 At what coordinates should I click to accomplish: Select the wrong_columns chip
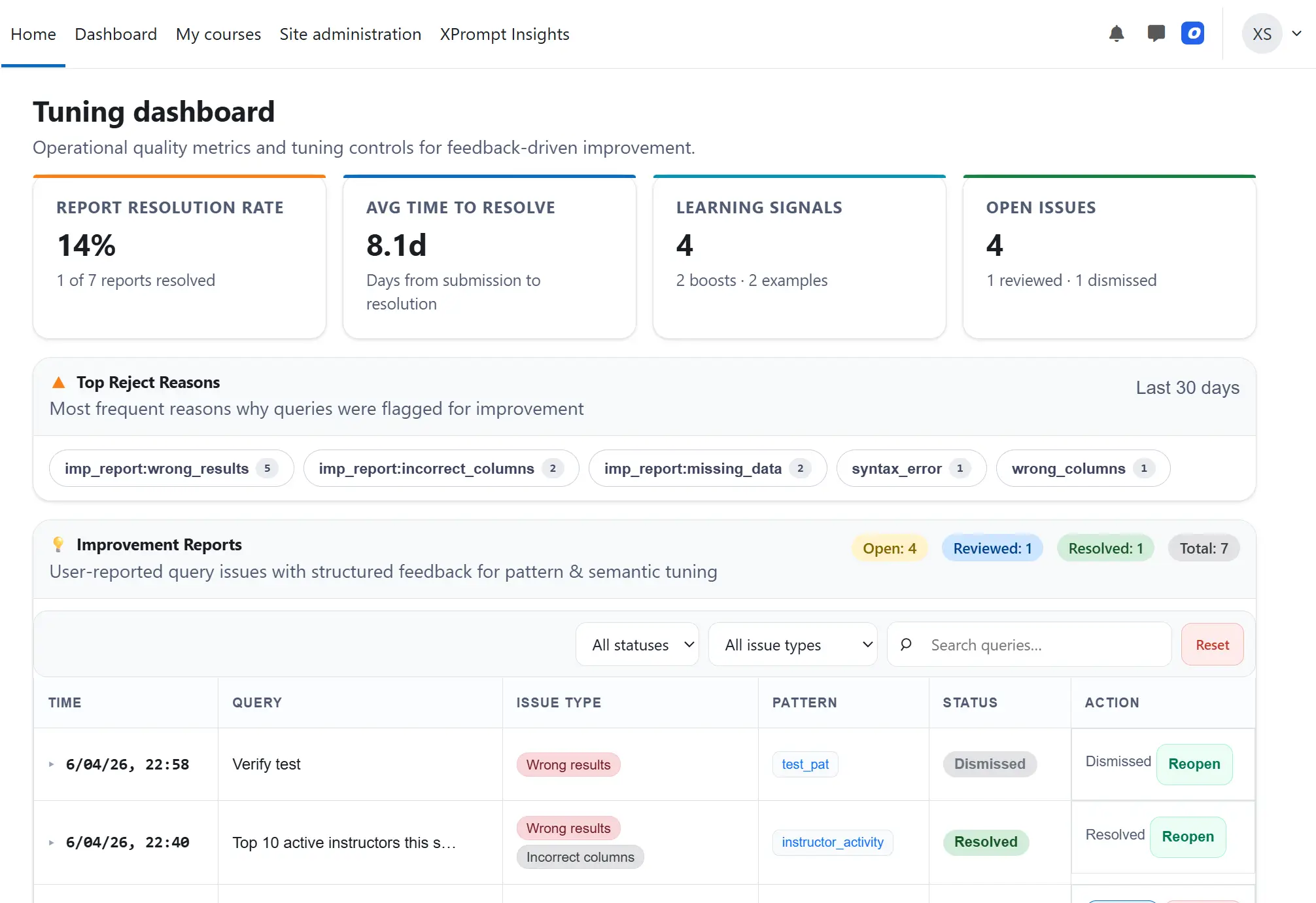[x=1083, y=469]
